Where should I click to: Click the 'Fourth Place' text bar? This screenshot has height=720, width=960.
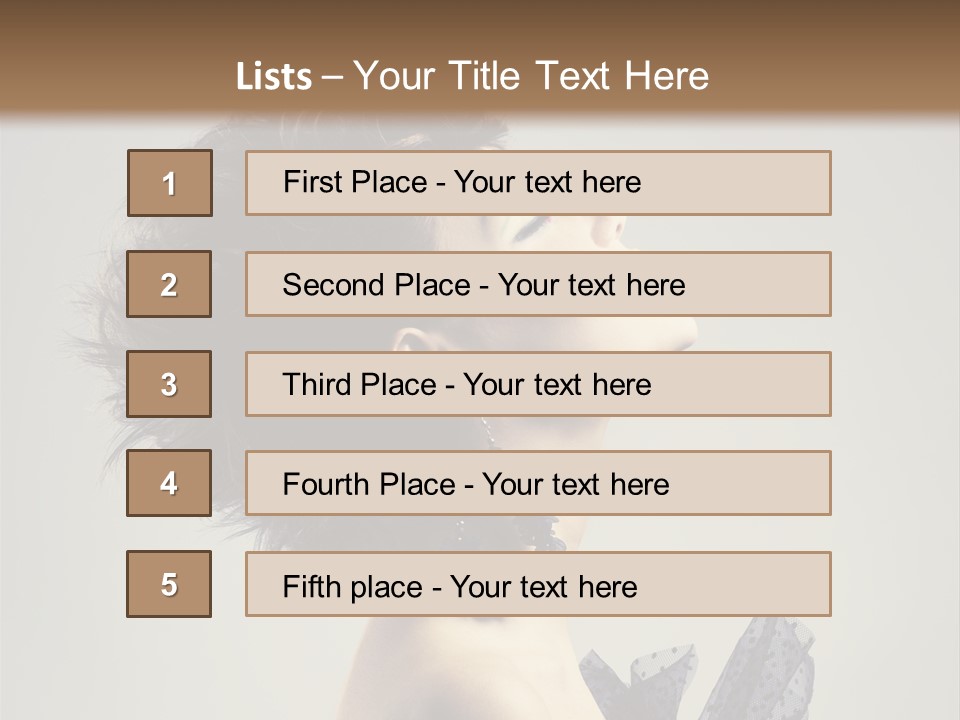pyautogui.click(x=538, y=483)
